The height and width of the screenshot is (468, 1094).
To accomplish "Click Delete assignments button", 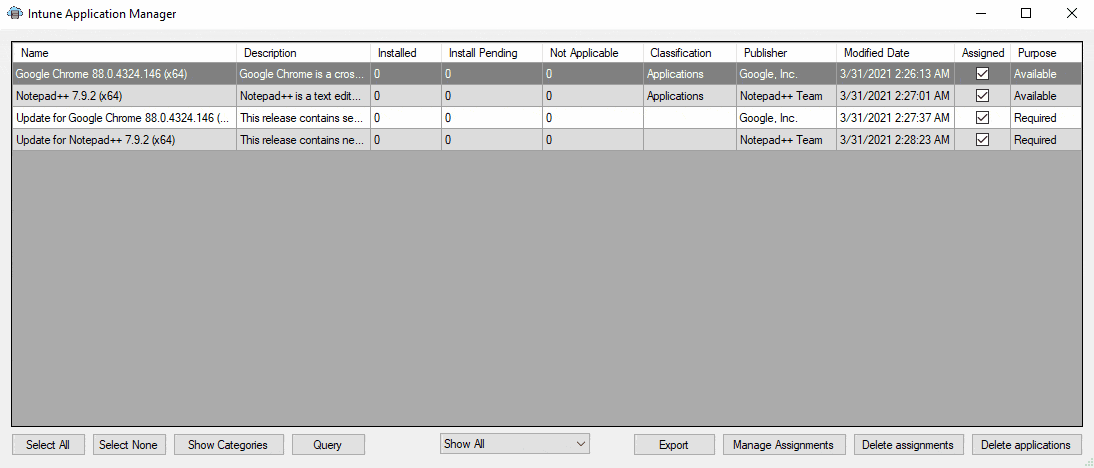I will click(x=908, y=445).
